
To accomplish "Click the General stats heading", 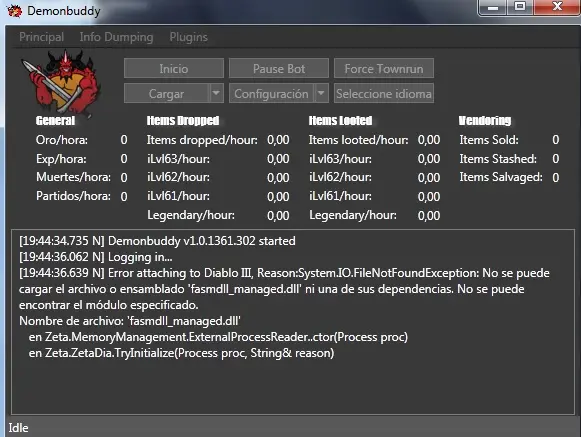I will click(x=56, y=120).
